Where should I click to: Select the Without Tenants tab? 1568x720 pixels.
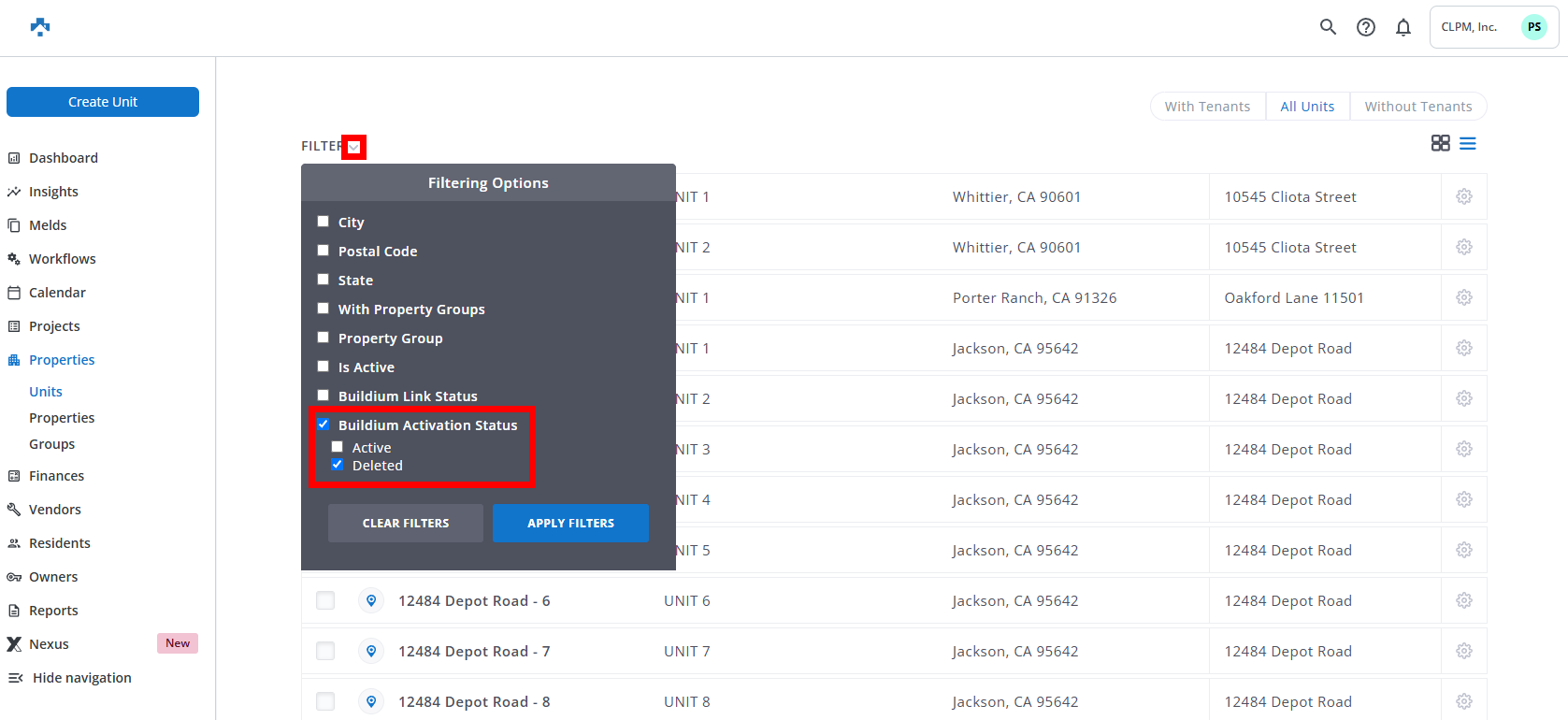pos(1417,107)
